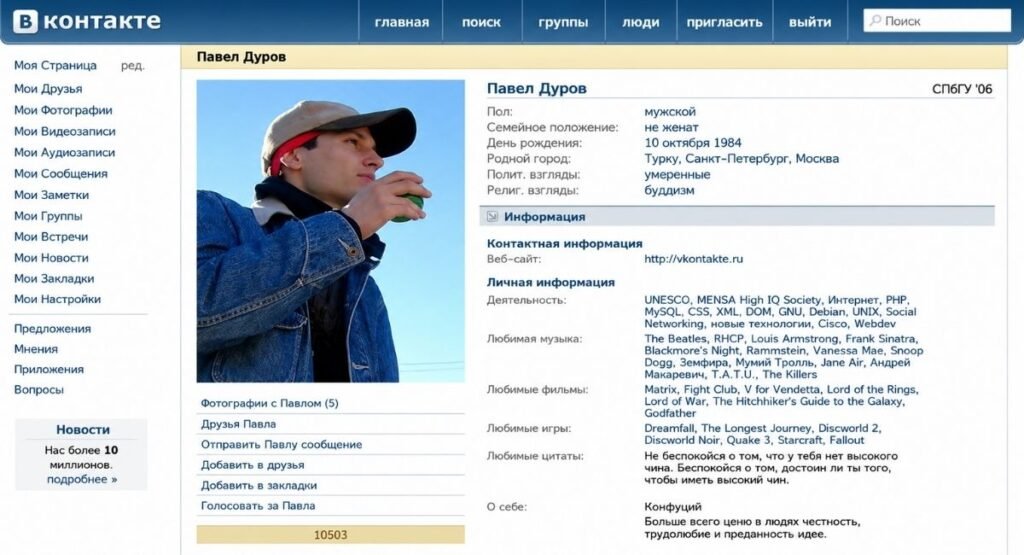Open Мои Новости
The width and height of the screenshot is (1024, 555).
tap(51, 258)
